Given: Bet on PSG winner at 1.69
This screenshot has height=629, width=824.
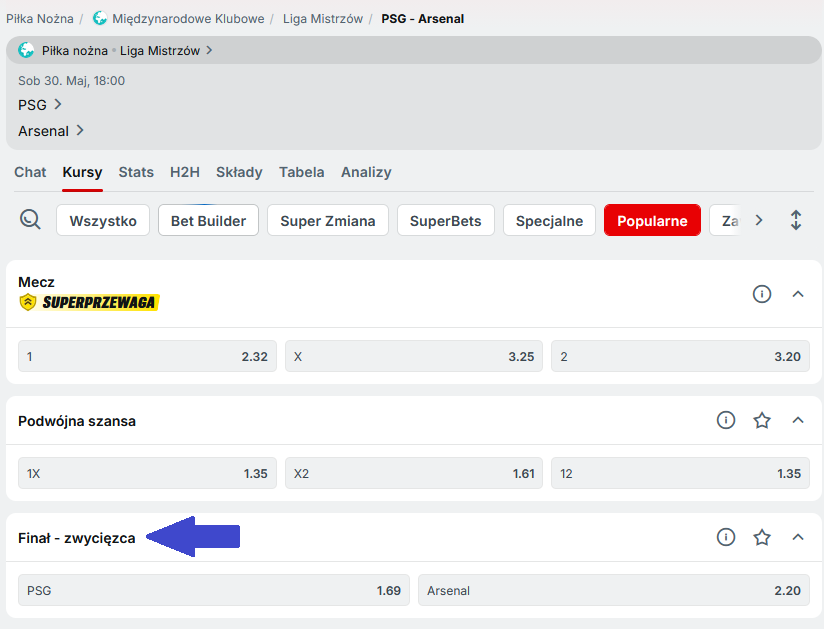Looking at the screenshot, I should coord(214,590).
